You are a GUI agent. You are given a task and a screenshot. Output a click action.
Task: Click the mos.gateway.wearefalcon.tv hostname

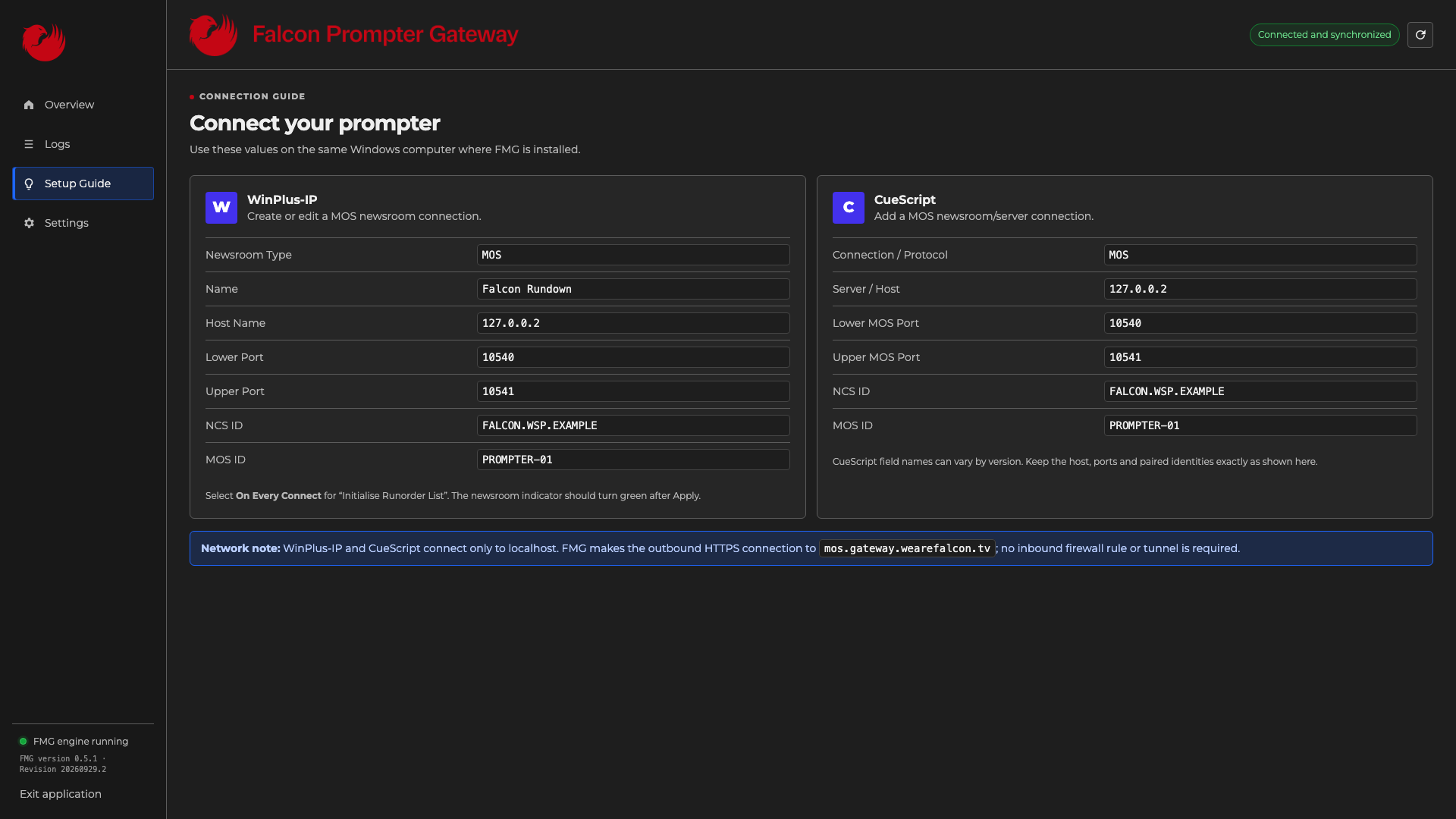[x=907, y=548]
